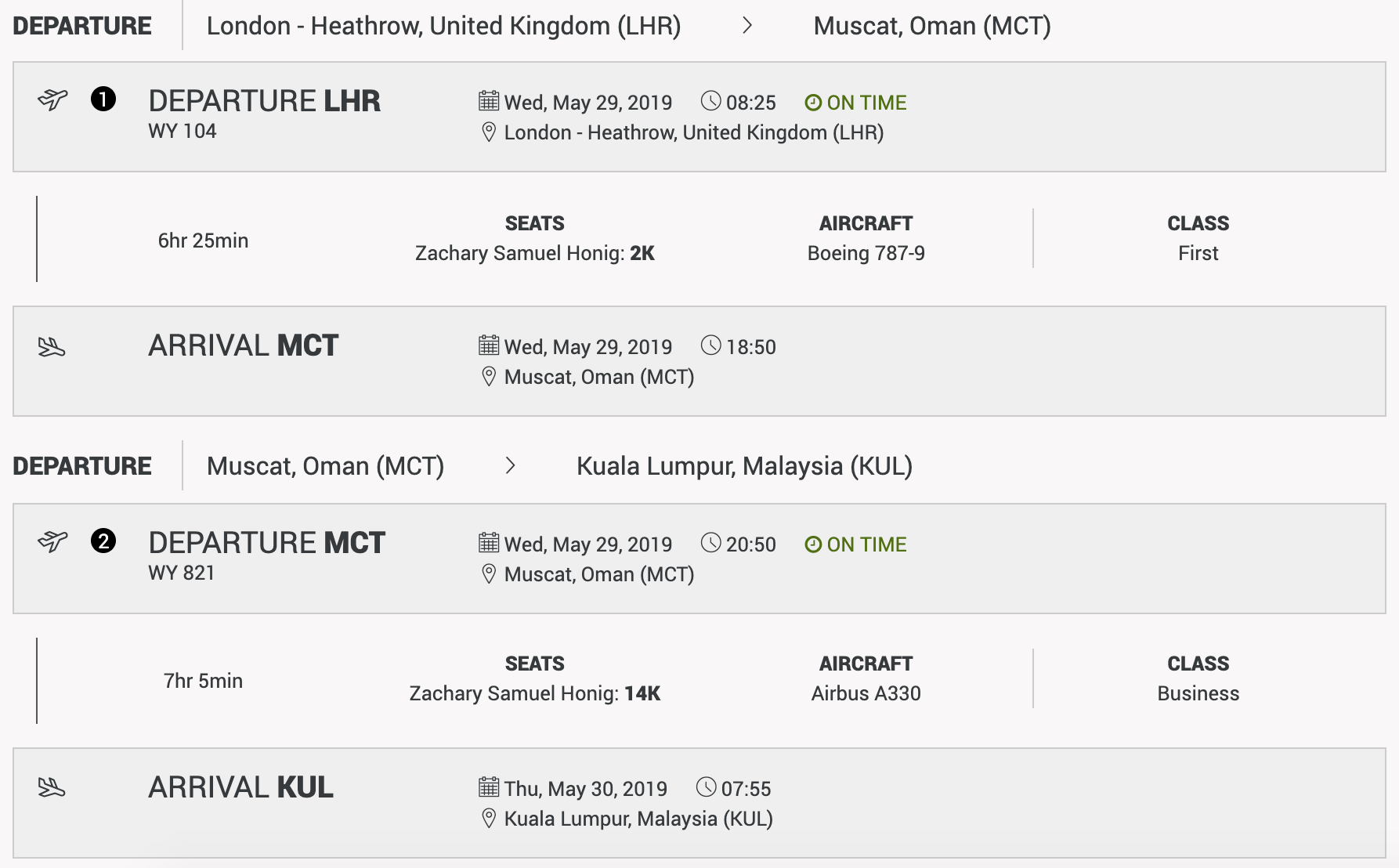Click the clock icon beside 07:55 arrival

tap(706, 787)
